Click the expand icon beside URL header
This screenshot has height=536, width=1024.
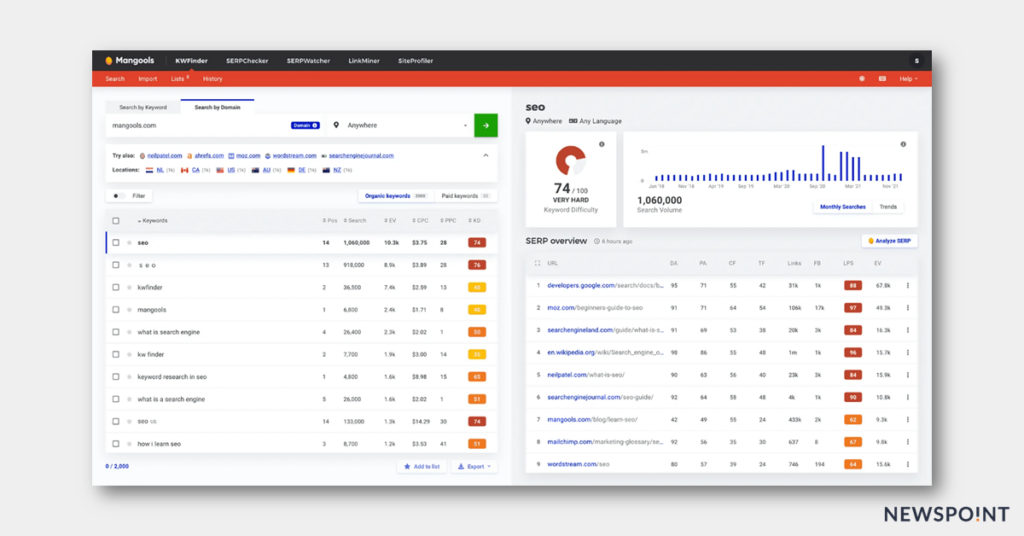(537, 263)
